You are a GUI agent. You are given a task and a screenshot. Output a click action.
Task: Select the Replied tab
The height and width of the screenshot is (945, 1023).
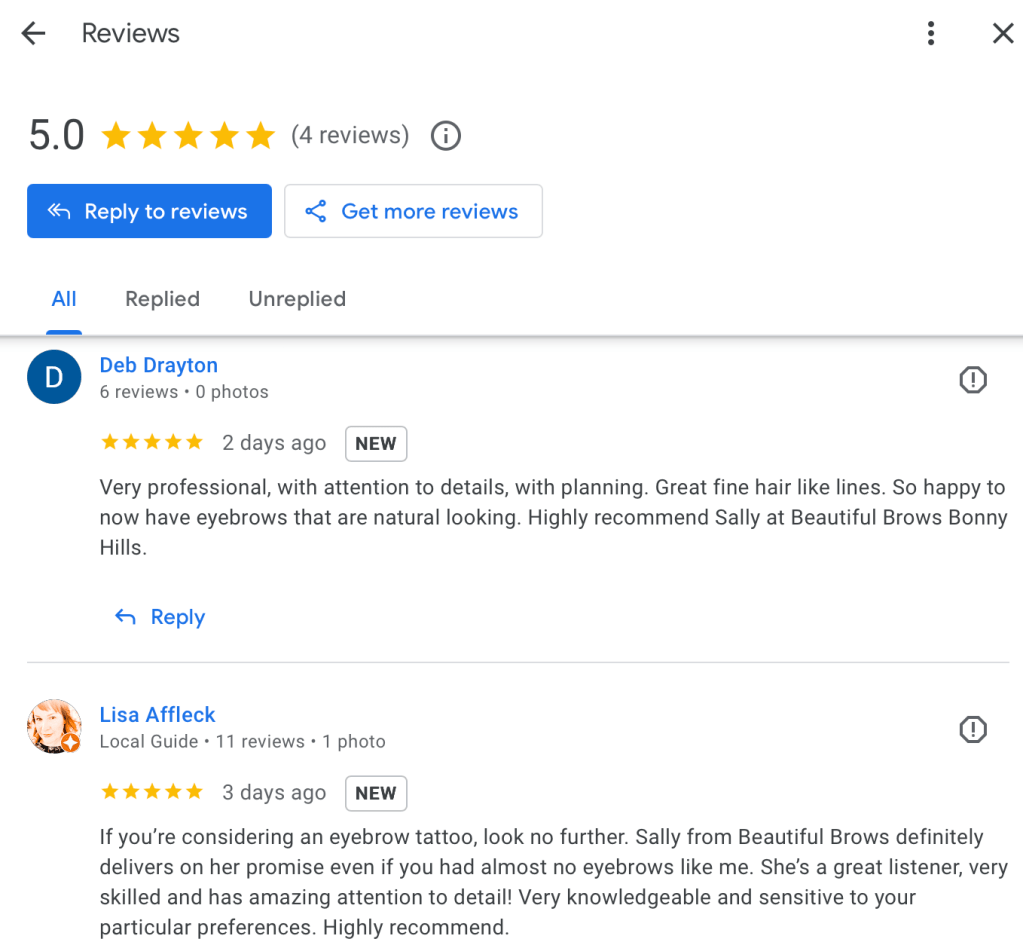pyautogui.click(x=162, y=299)
